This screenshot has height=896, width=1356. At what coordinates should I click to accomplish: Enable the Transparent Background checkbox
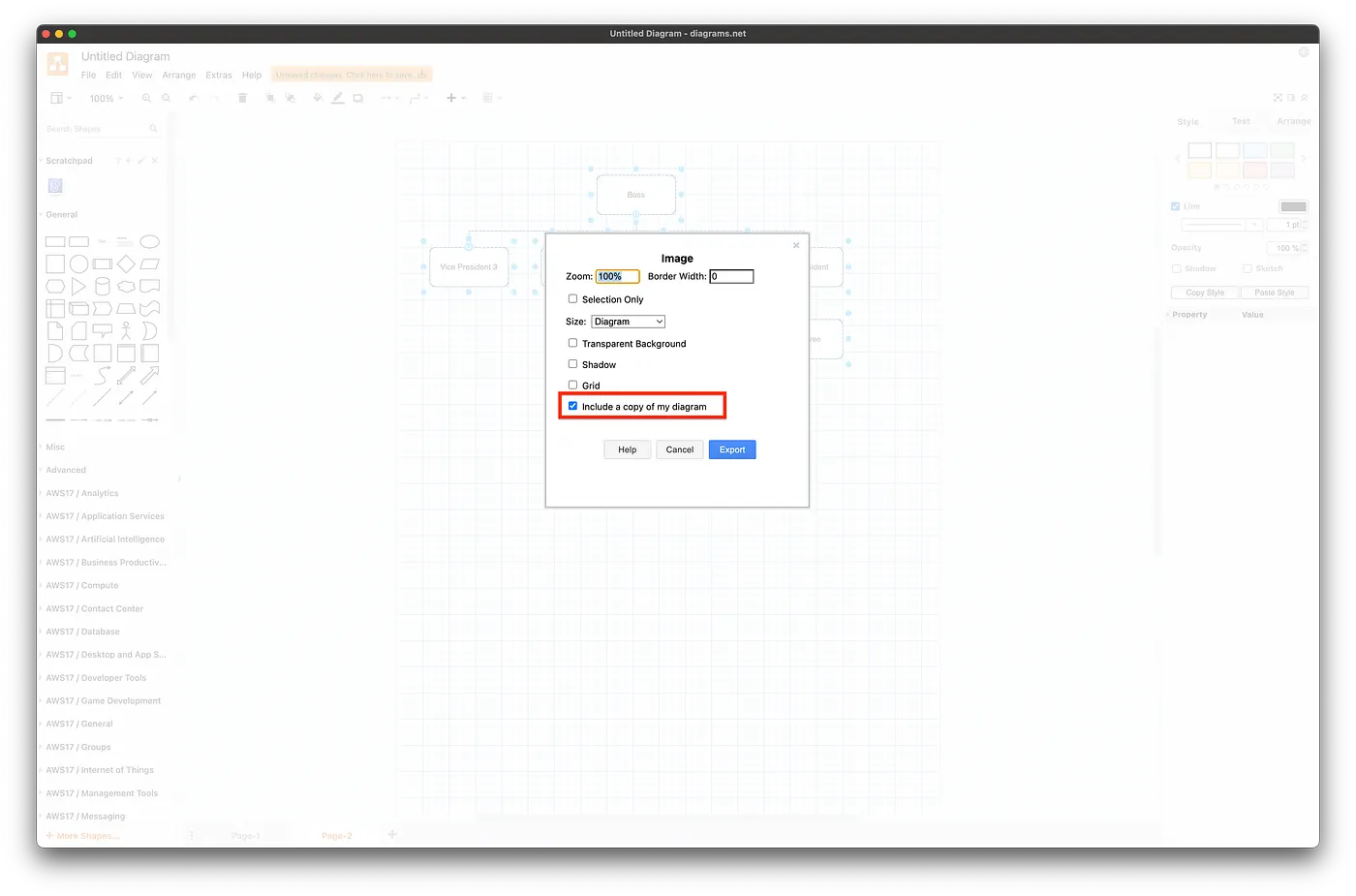[572, 342]
